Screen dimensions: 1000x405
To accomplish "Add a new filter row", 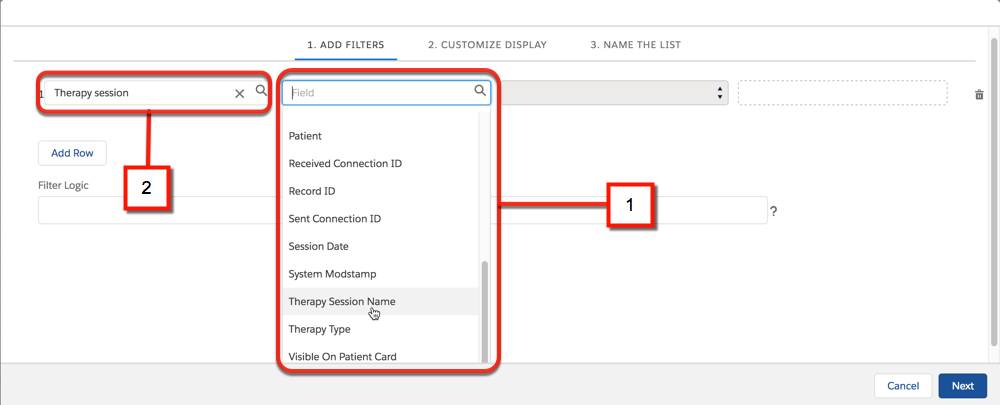I will point(72,153).
